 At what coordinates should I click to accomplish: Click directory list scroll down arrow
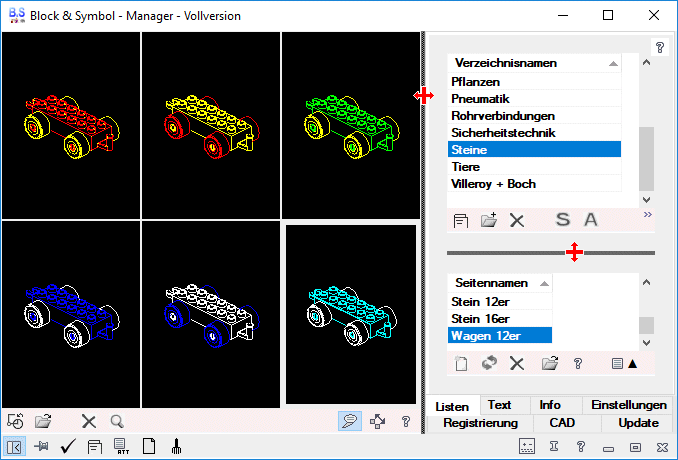tap(647, 200)
